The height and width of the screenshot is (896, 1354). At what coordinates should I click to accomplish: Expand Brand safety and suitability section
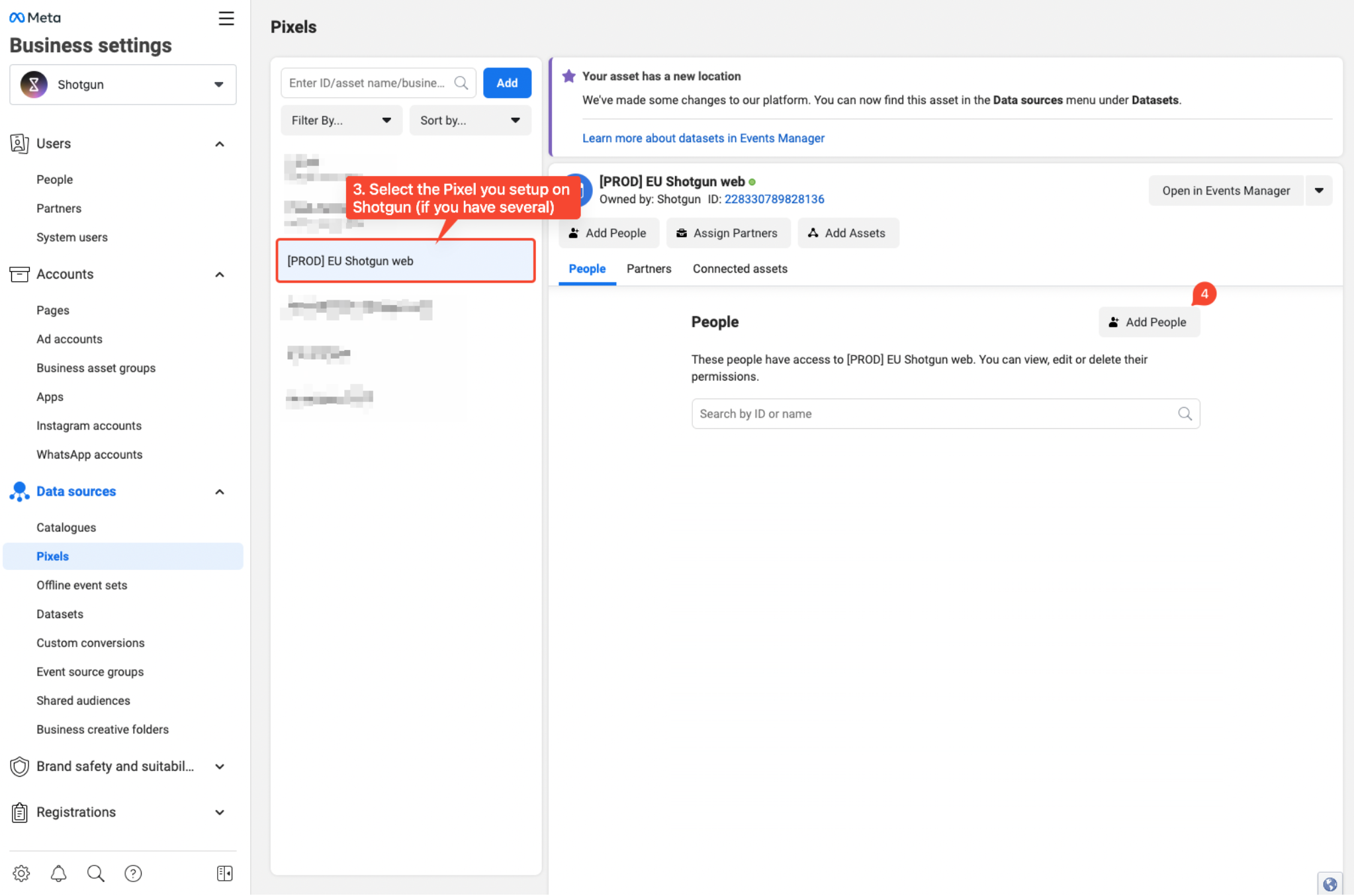coord(220,766)
